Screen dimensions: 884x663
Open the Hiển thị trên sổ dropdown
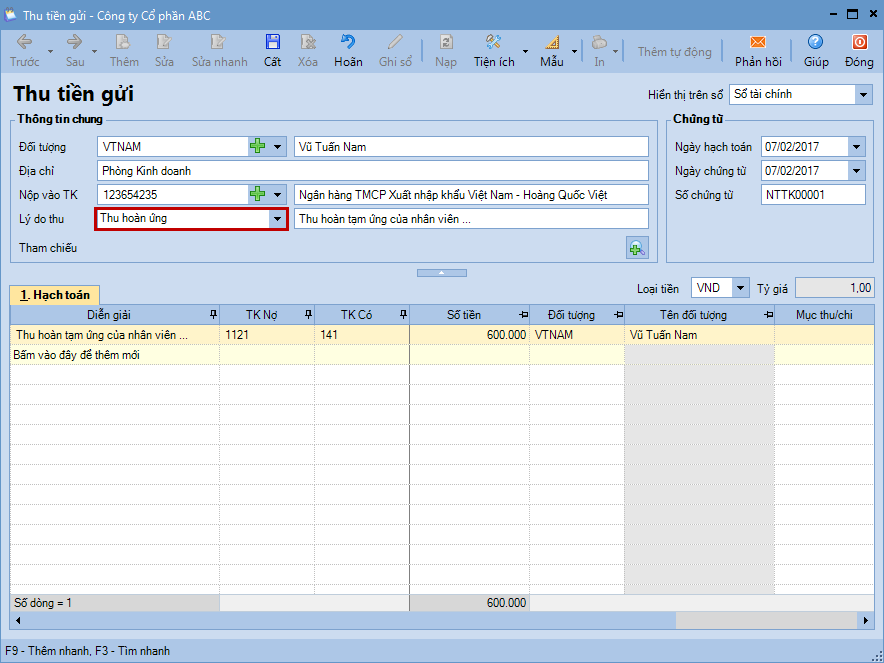tap(863, 95)
